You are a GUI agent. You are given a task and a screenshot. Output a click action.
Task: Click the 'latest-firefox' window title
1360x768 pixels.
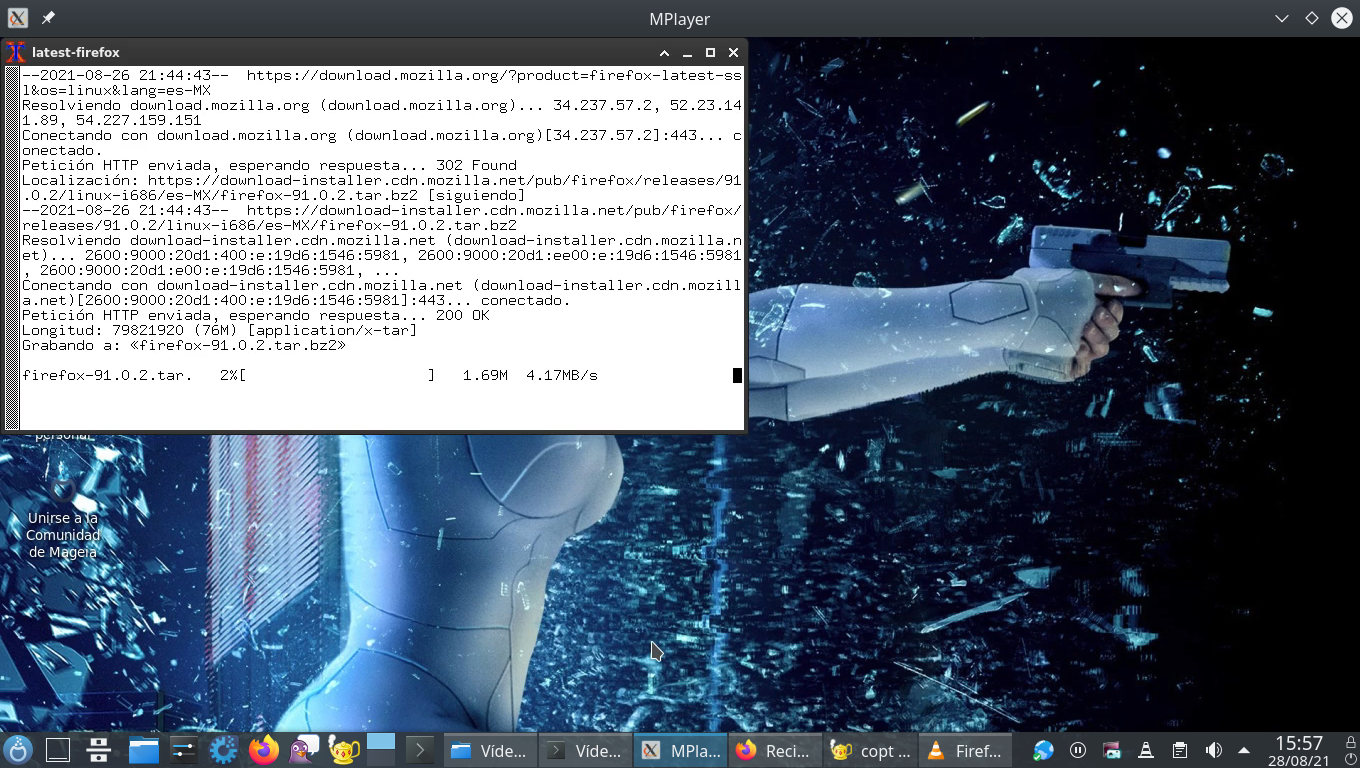click(76, 52)
